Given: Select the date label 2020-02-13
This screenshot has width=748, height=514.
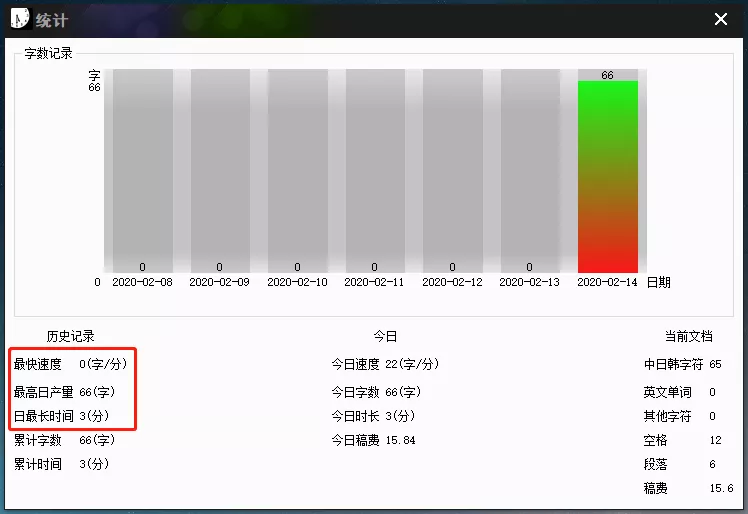Looking at the screenshot, I should 530,282.
